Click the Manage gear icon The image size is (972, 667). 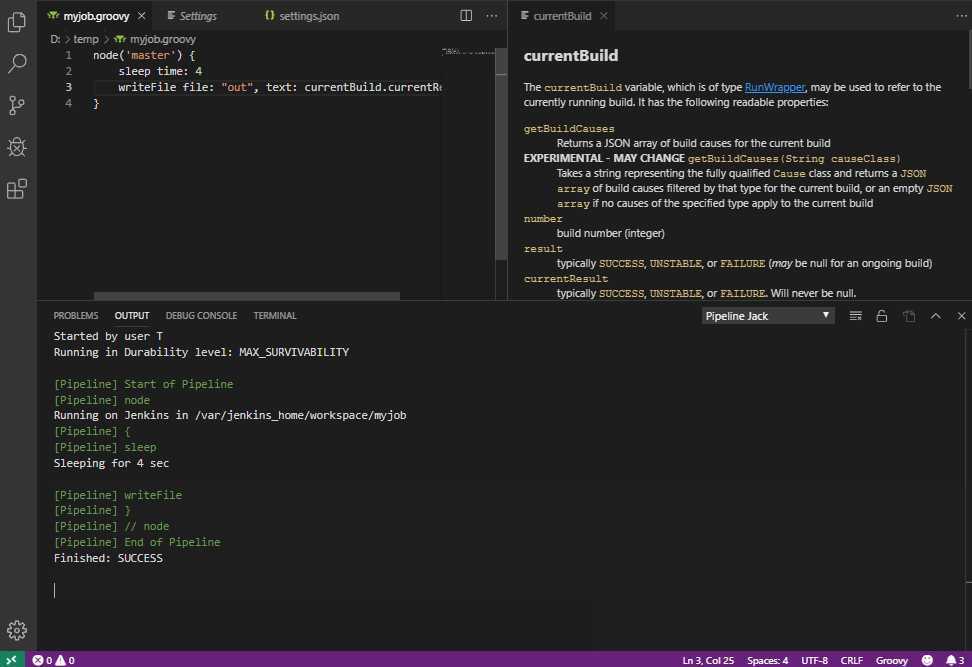click(x=17, y=630)
